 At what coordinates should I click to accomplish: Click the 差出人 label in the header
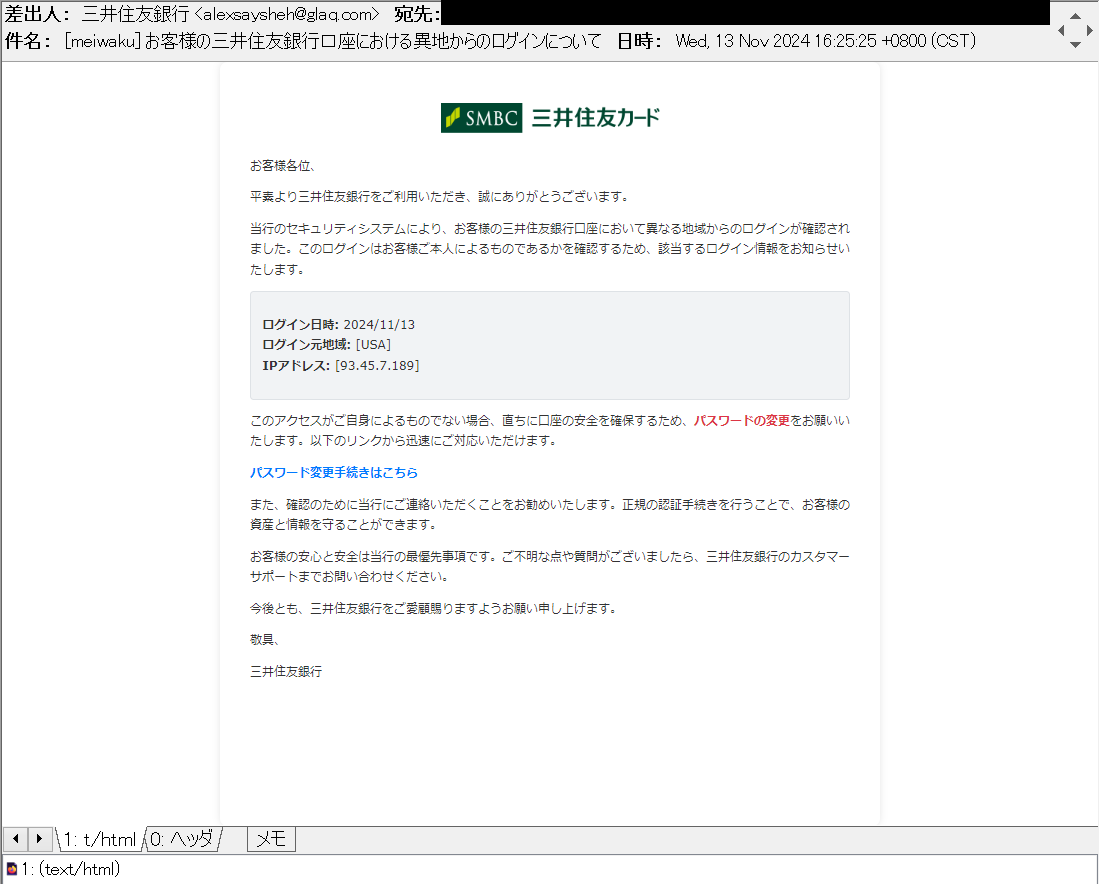(37, 14)
